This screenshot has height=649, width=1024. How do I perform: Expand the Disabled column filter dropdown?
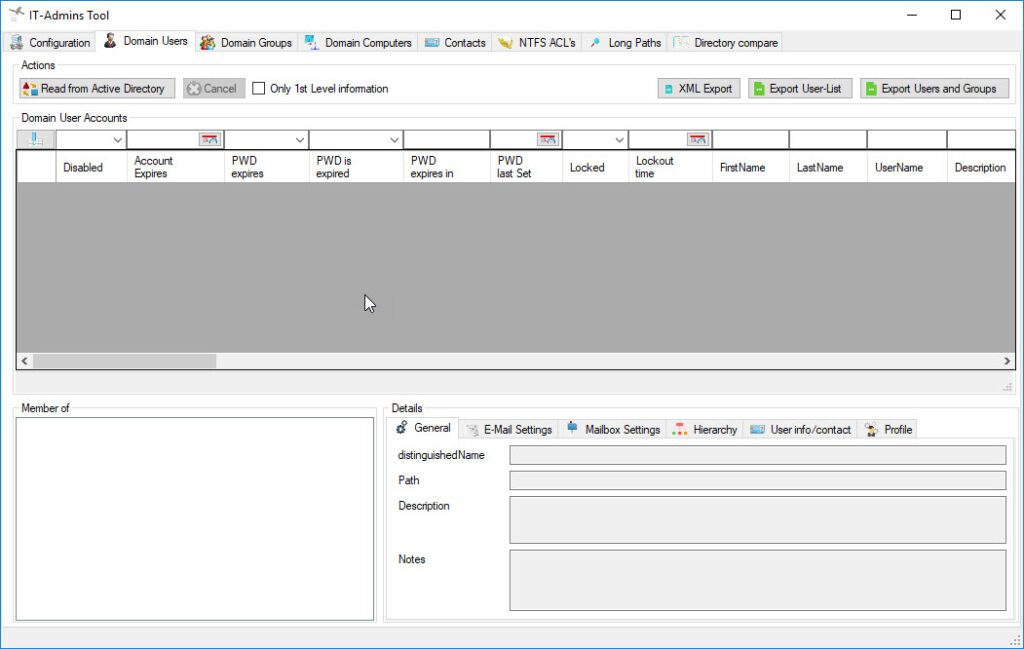click(117, 140)
